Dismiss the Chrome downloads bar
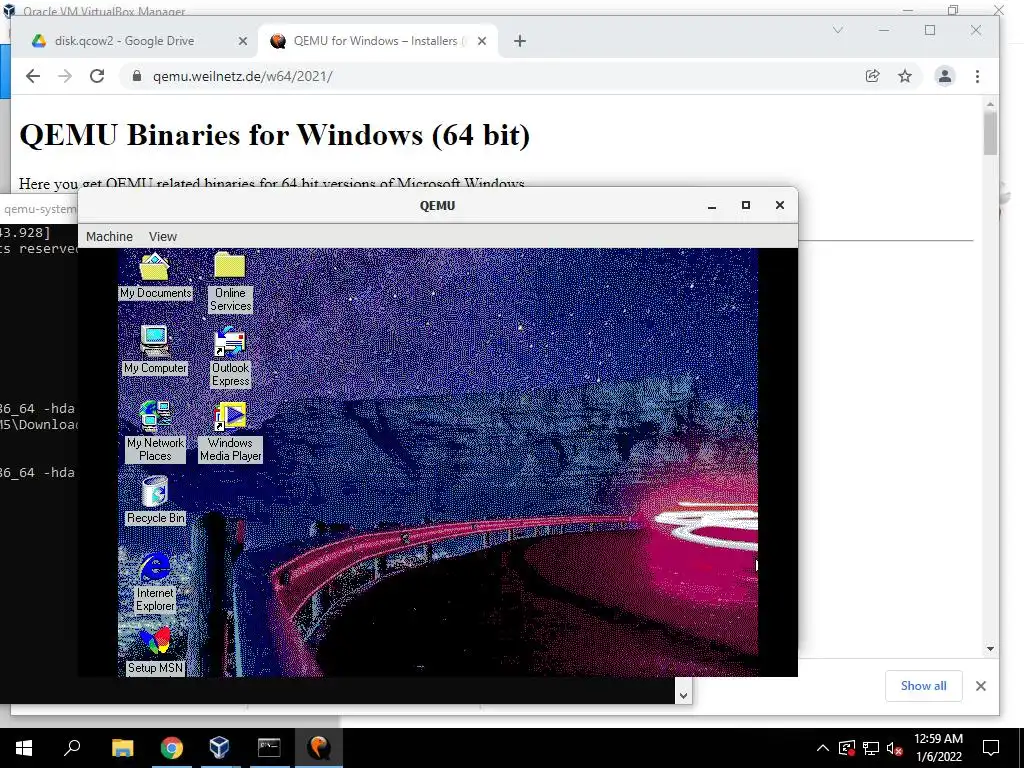This screenshot has width=1024, height=768. coord(981,686)
